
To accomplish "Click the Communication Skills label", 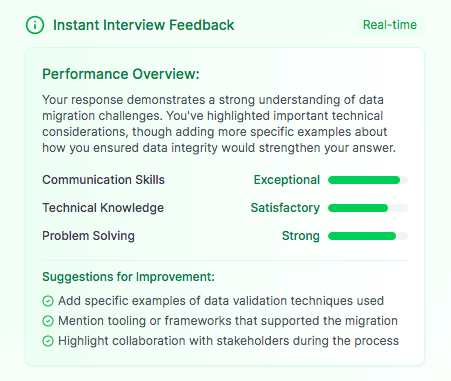I will [103, 180].
